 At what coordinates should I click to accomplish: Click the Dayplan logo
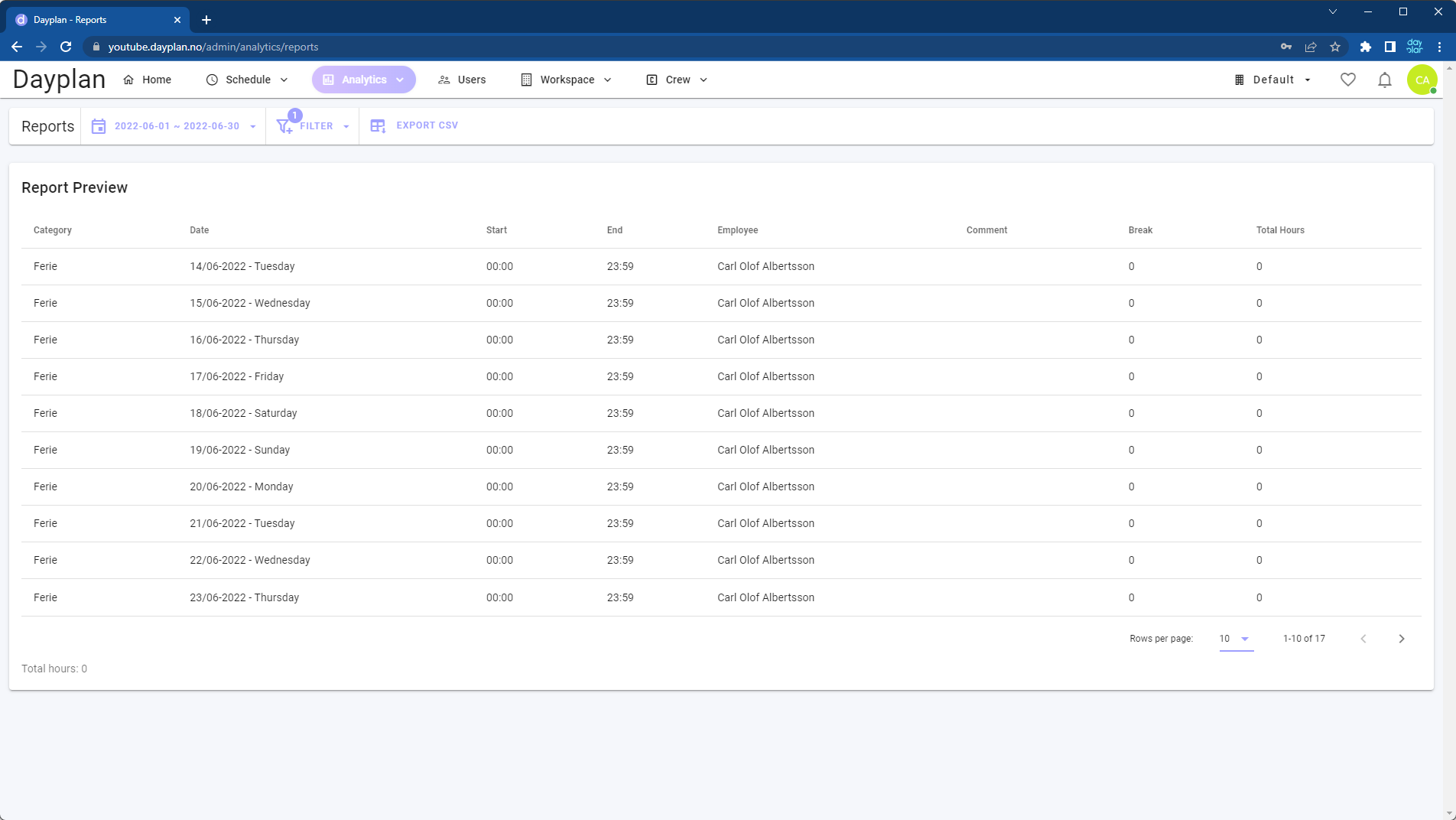(x=59, y=80)
